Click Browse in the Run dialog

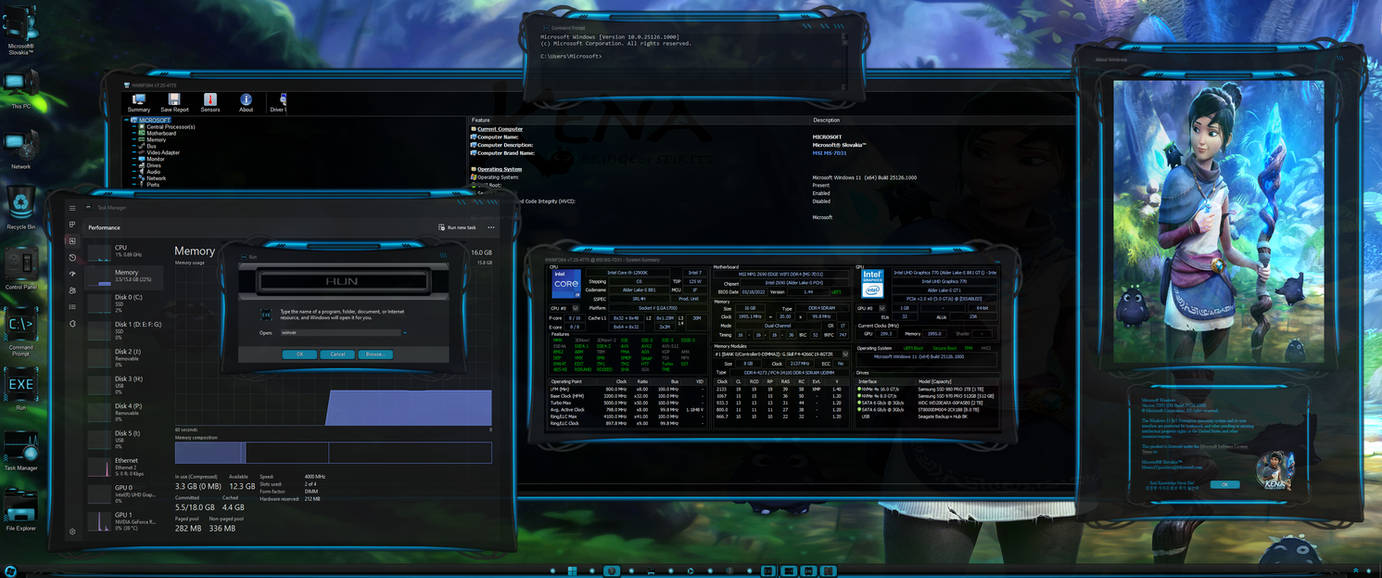coord(374,354)
